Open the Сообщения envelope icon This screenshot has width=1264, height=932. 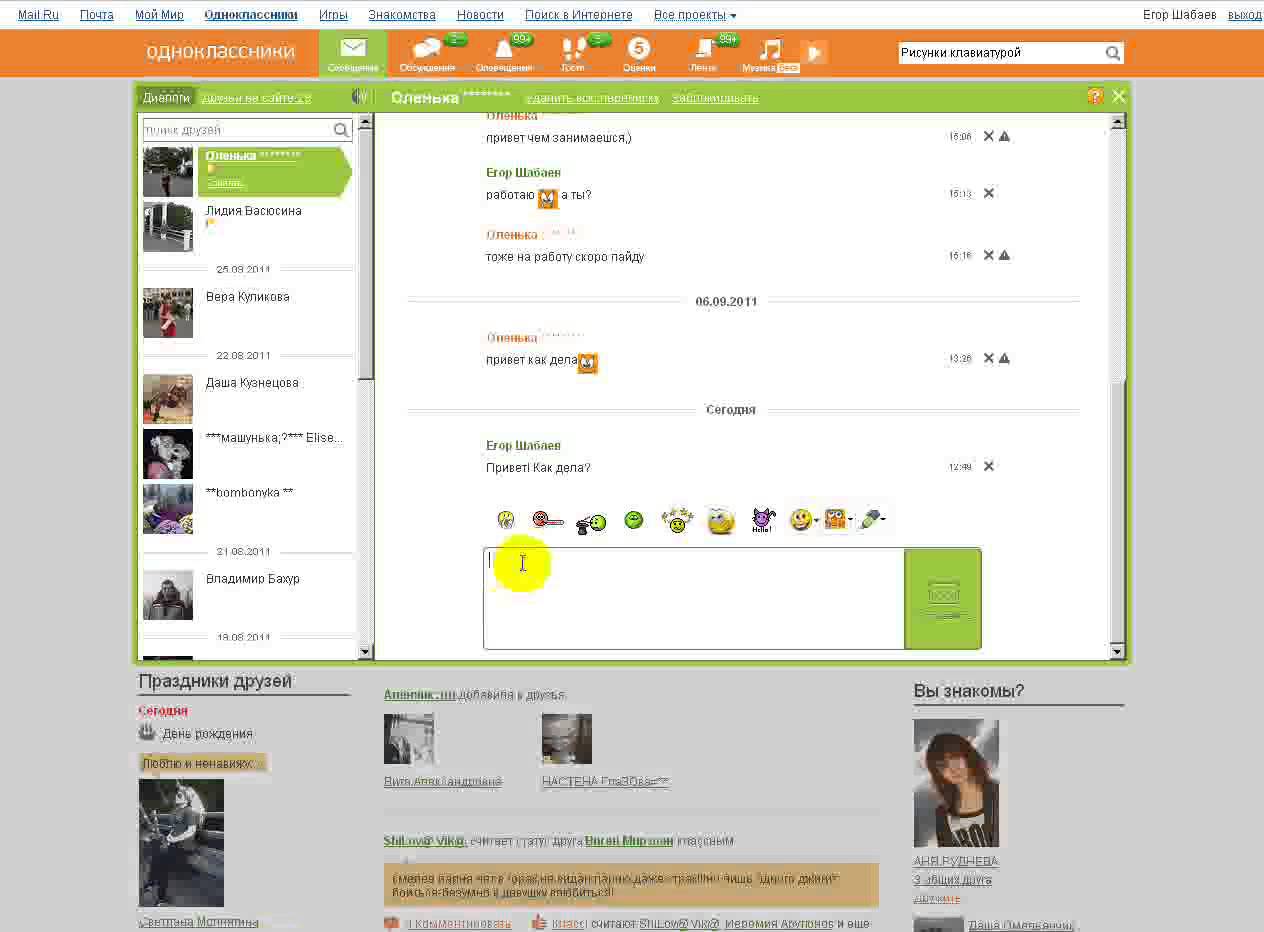[x=353, y=52]
